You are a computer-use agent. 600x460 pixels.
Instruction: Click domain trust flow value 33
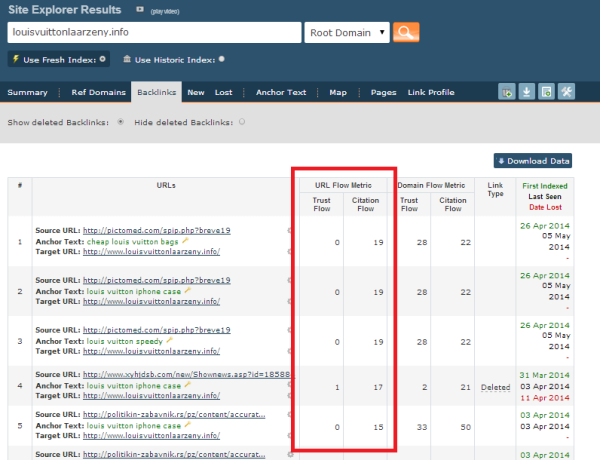pyautogui.click(x=422, y=427)
